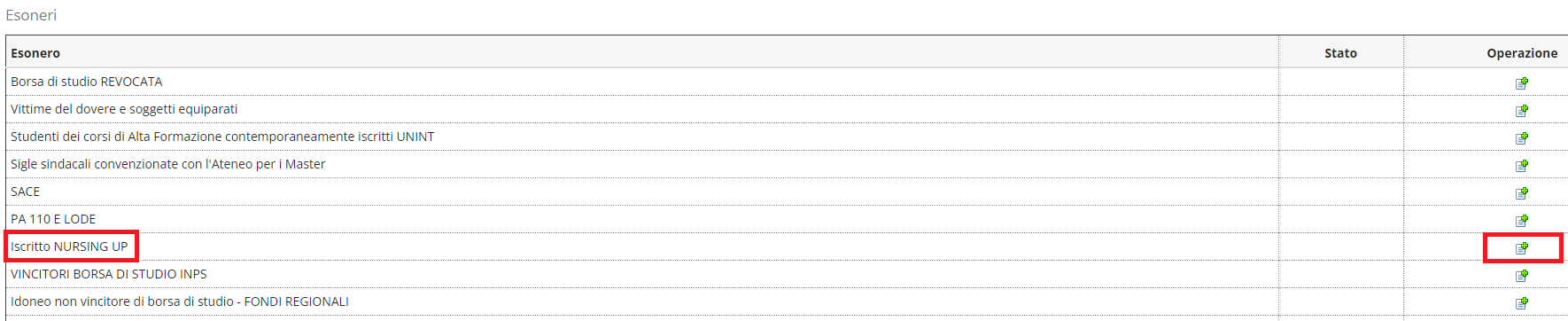This screenshot has width=1568, height=321.
Task: Click the Borsa di studio REVOCATA label
Action: (87, 82)
